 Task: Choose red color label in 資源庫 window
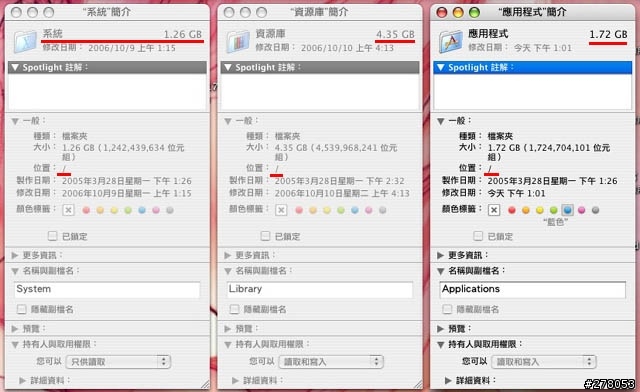tap(299, 210)
